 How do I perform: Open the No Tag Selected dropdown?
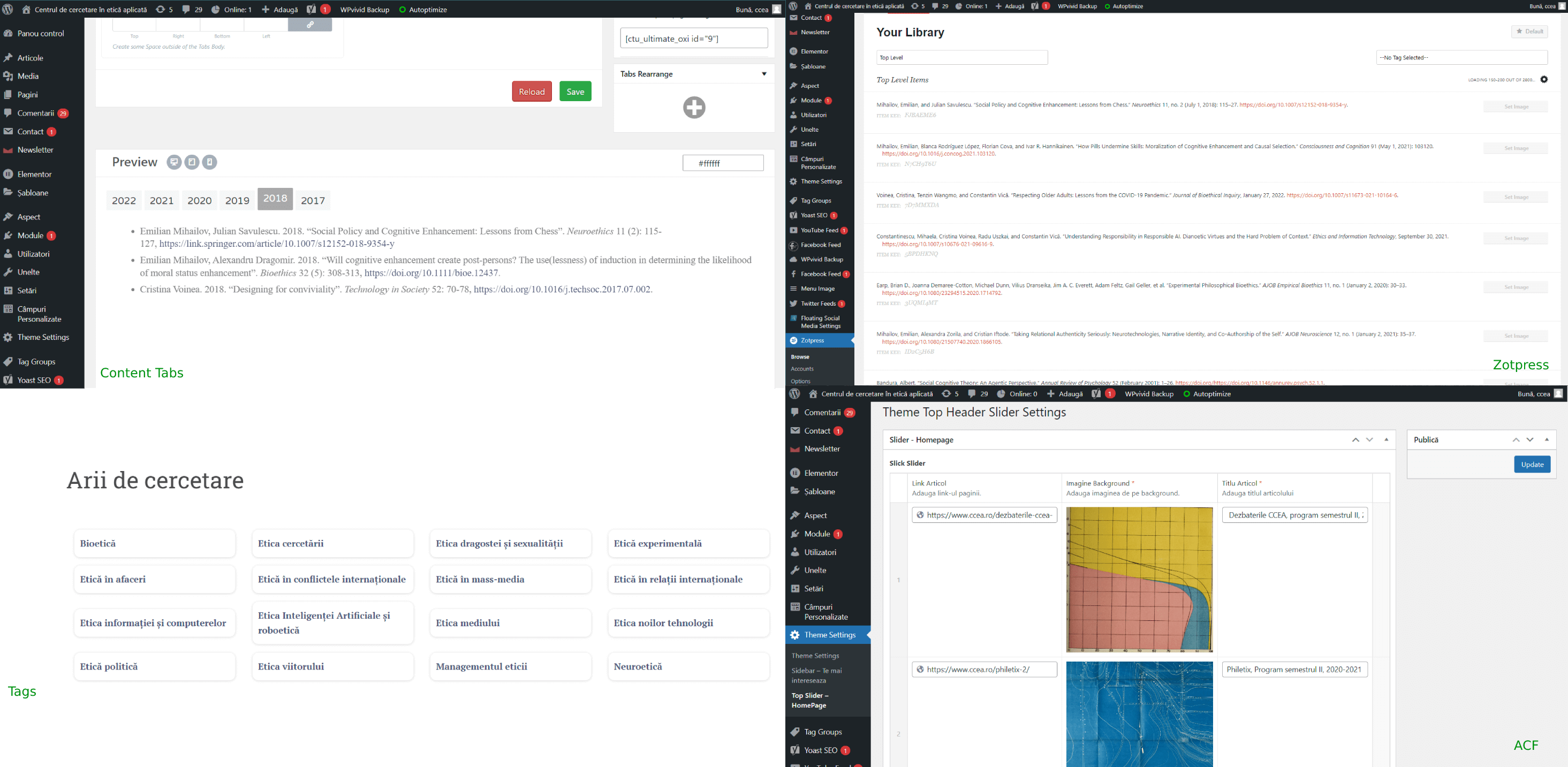click(x=1461, y=58)
